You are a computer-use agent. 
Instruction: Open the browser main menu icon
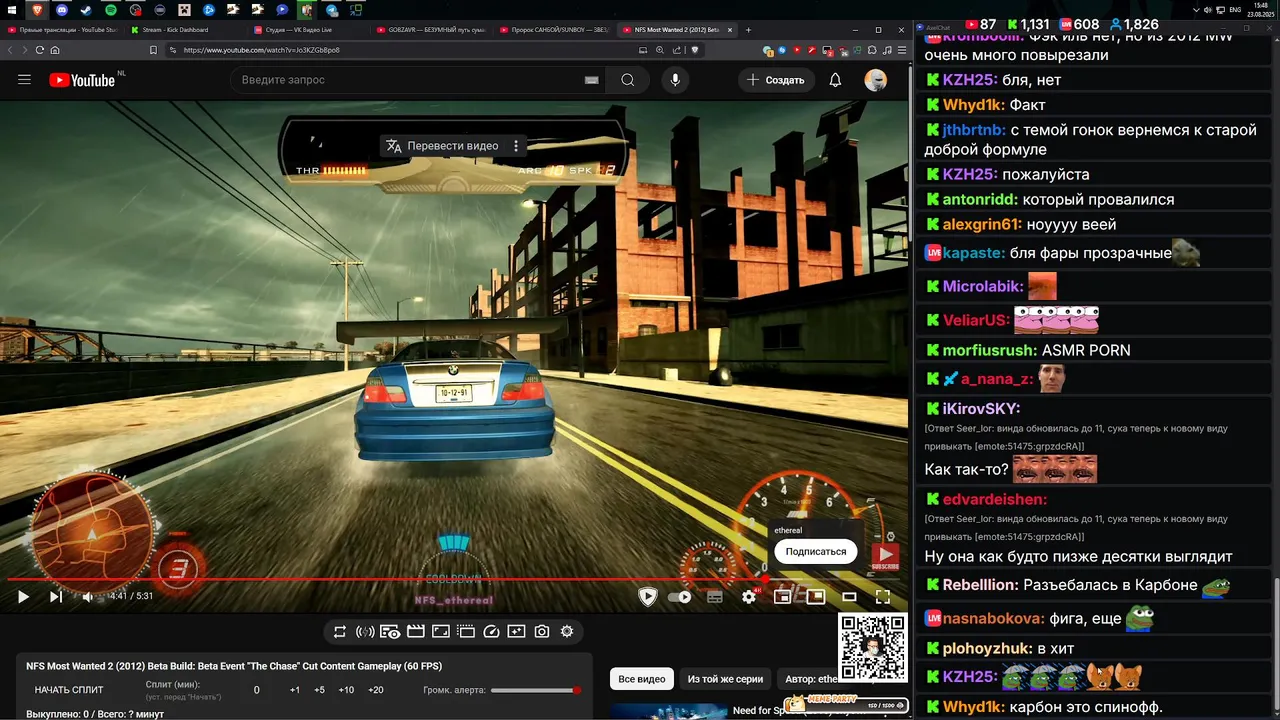coord(904,50)
